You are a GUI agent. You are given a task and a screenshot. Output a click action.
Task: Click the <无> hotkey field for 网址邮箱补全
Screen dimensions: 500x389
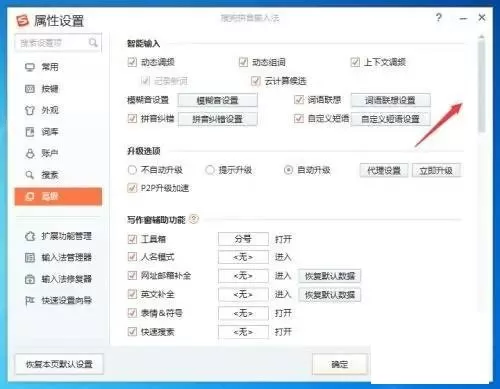click(x=243, y=276)
